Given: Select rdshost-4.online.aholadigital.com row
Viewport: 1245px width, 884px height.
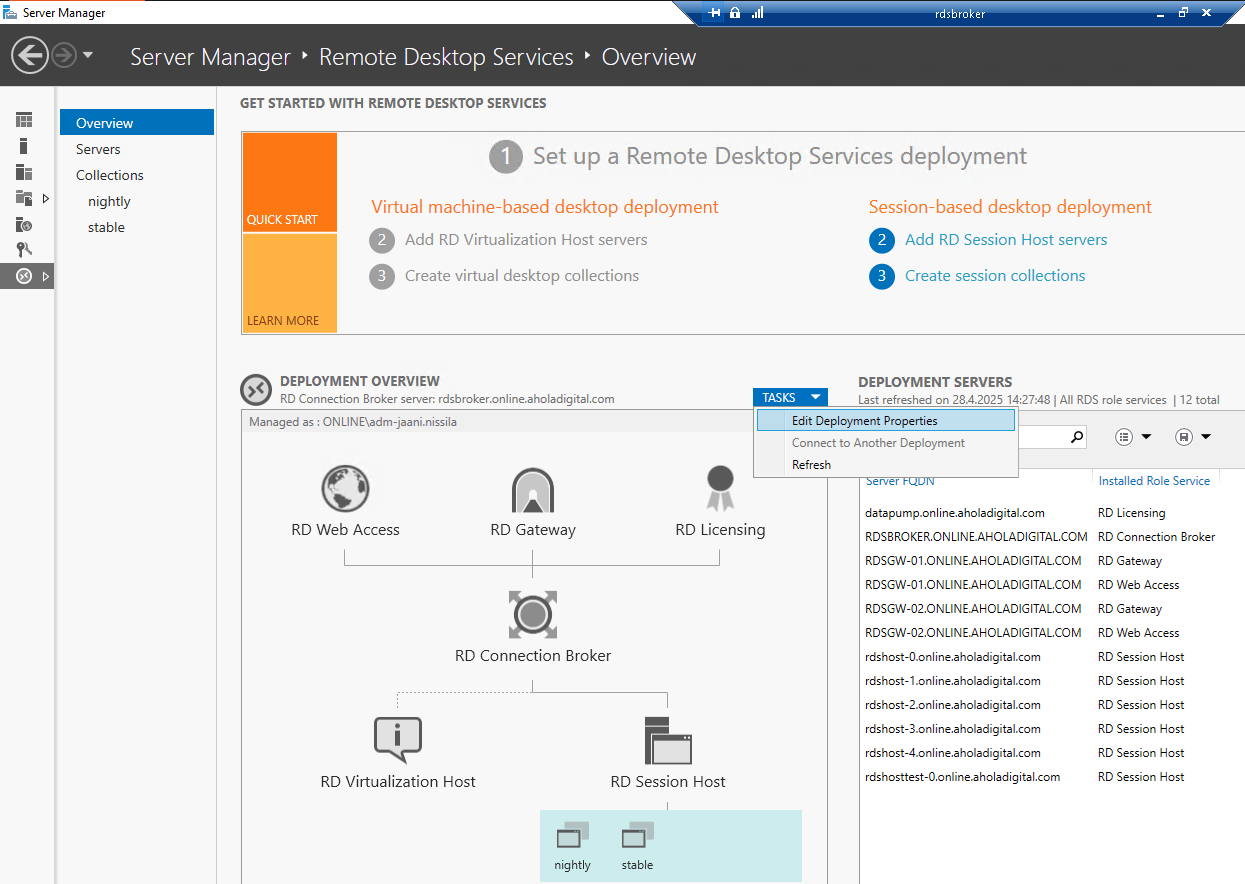Looking at the screenshot, I should [x=1052, y=753].
